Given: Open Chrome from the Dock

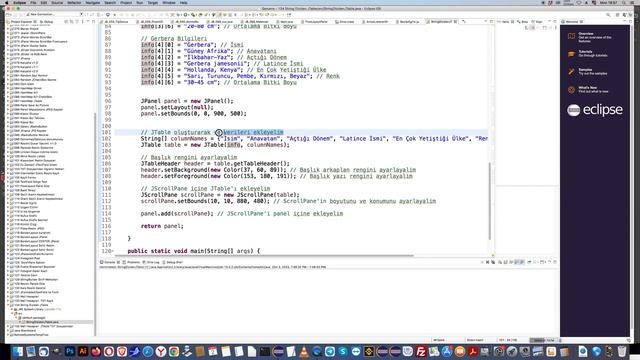Looking at the screenshot, I should tap(174, 351).
